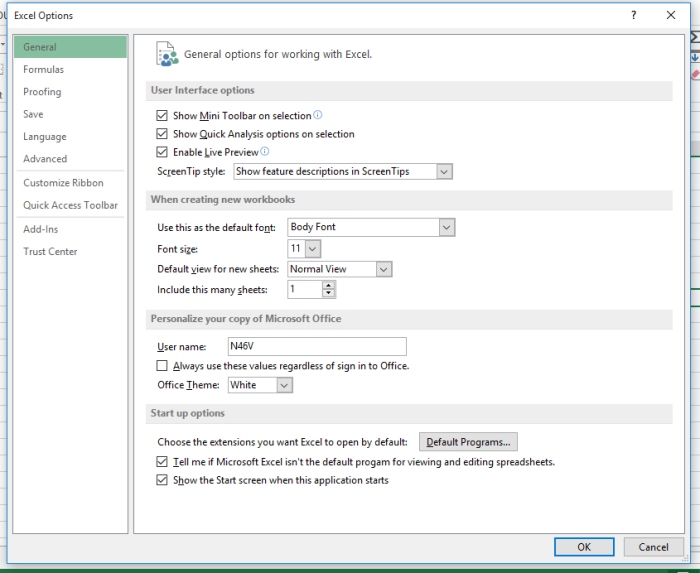Screen dimensions: 700x573
Task: Expand the default font Body Font dropdown
Action: (x=446, y=228)
